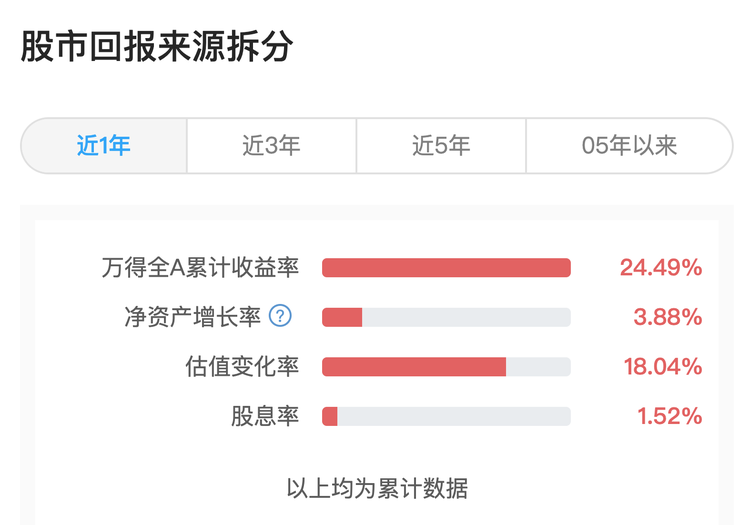Click the 净资产增长率 label text
Viewport: 750px width, 525px height.
[193, 317]
